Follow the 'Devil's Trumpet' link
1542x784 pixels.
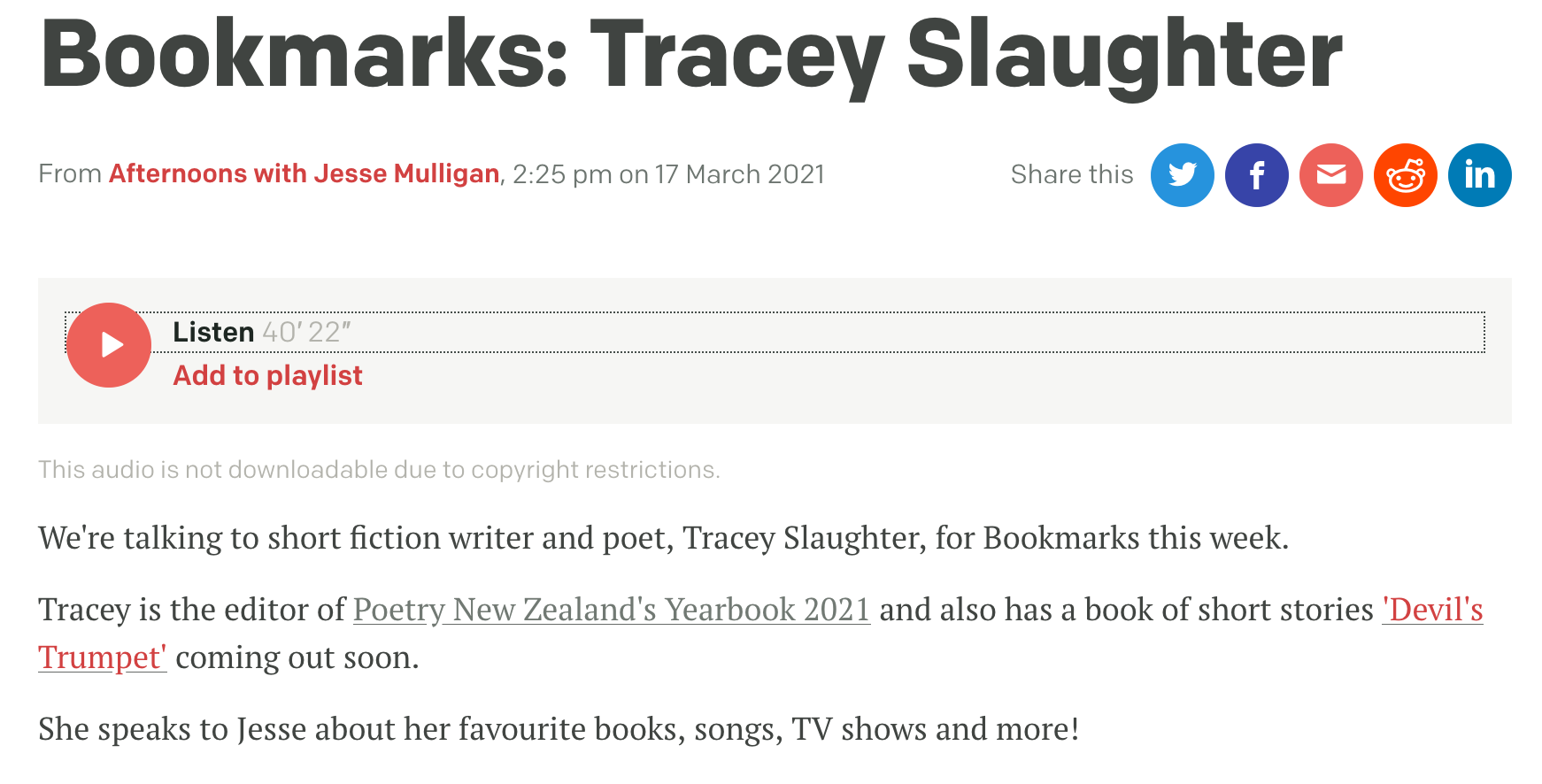pos(1431,610)
